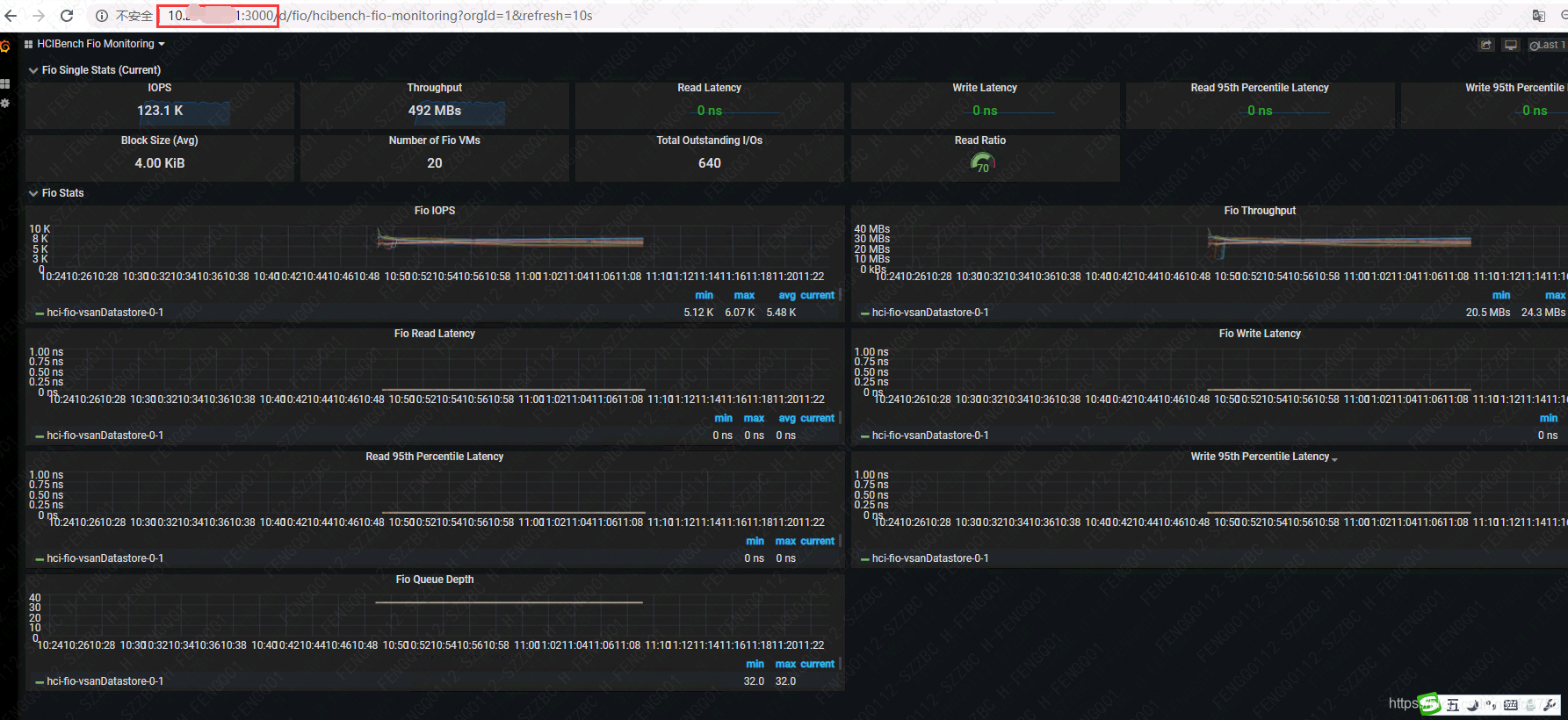Sort Fio Read Latency legend by min

coord(724,419)
